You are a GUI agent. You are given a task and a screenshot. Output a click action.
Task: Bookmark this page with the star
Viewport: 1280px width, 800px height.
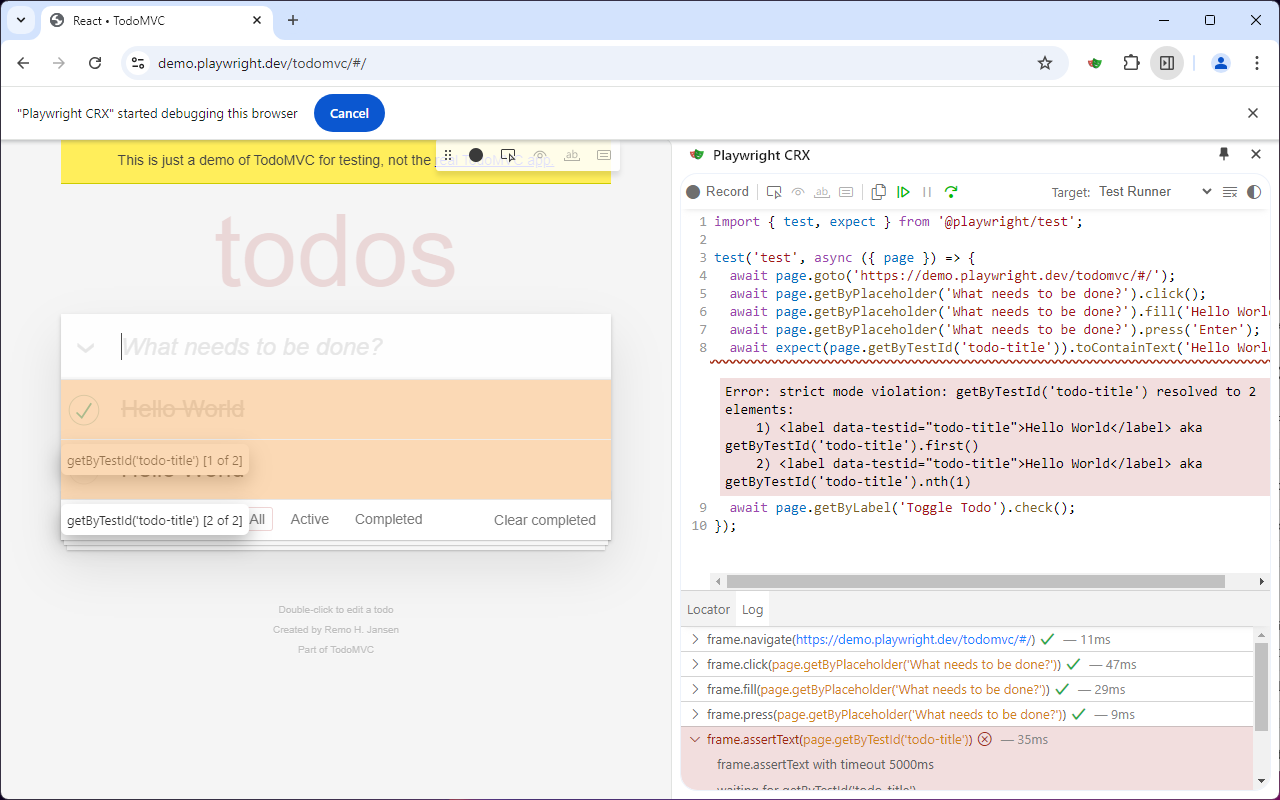point(1045,63)
